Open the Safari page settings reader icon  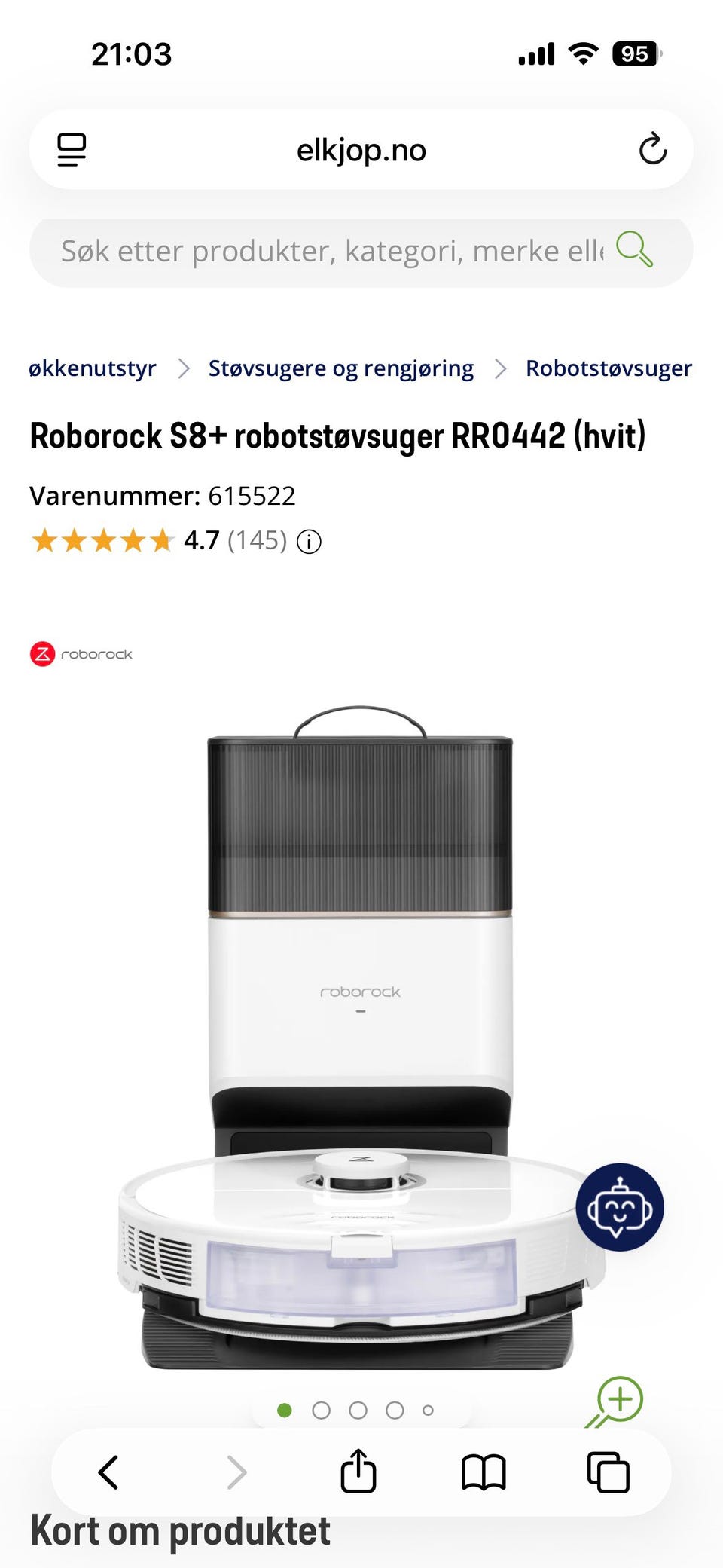pyautogui.click(x=72, y=149)
